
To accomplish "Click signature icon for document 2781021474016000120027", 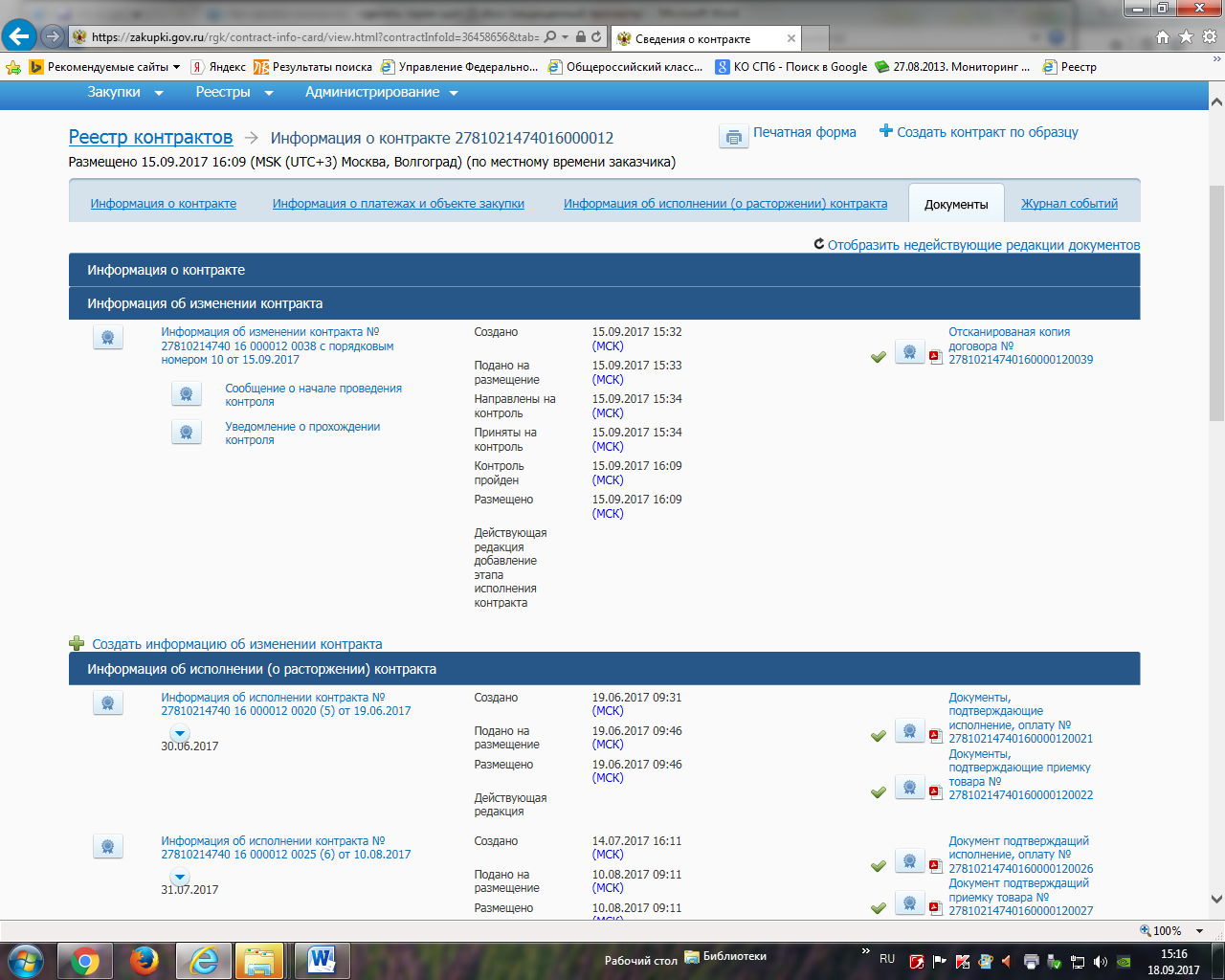I will click(x=910, y=904).
